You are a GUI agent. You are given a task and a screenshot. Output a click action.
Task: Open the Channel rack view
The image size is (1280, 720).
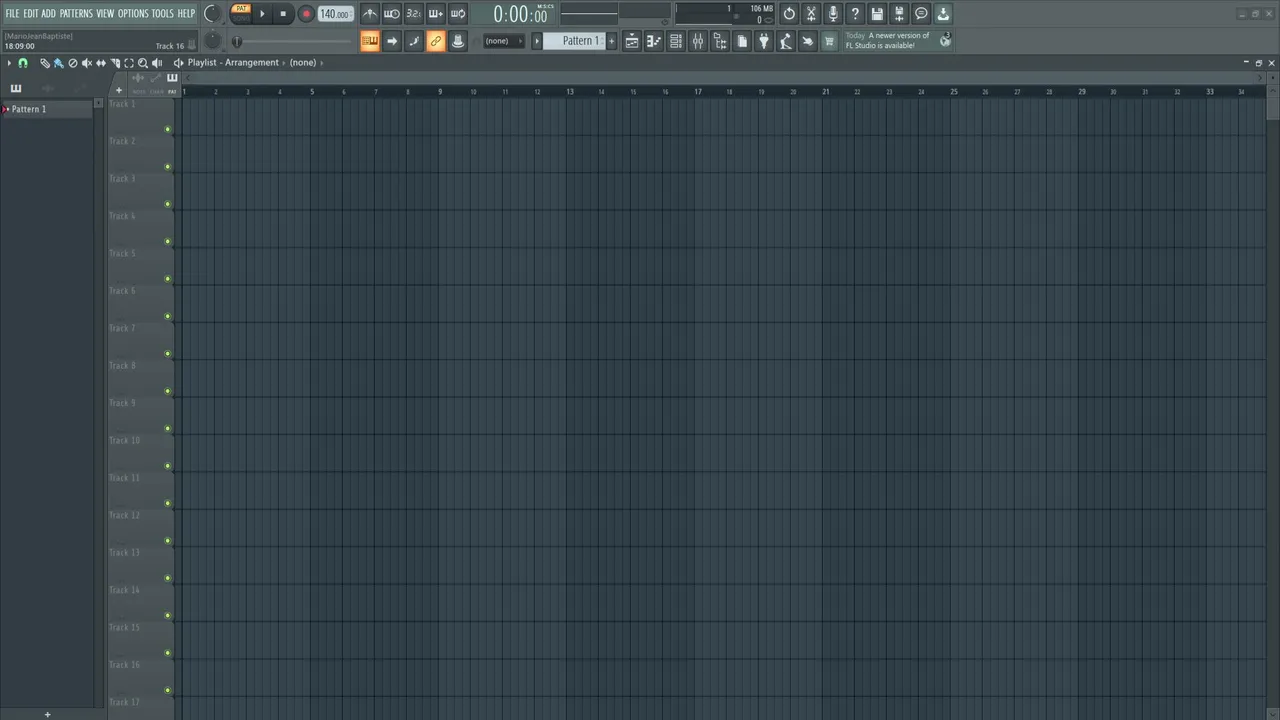(x=676, y=41)
